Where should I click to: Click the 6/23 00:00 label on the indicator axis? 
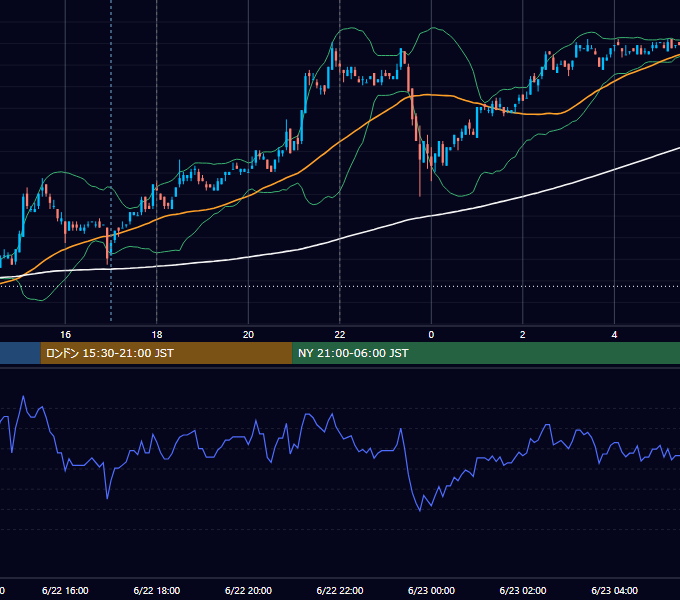(x=432, y=590)
